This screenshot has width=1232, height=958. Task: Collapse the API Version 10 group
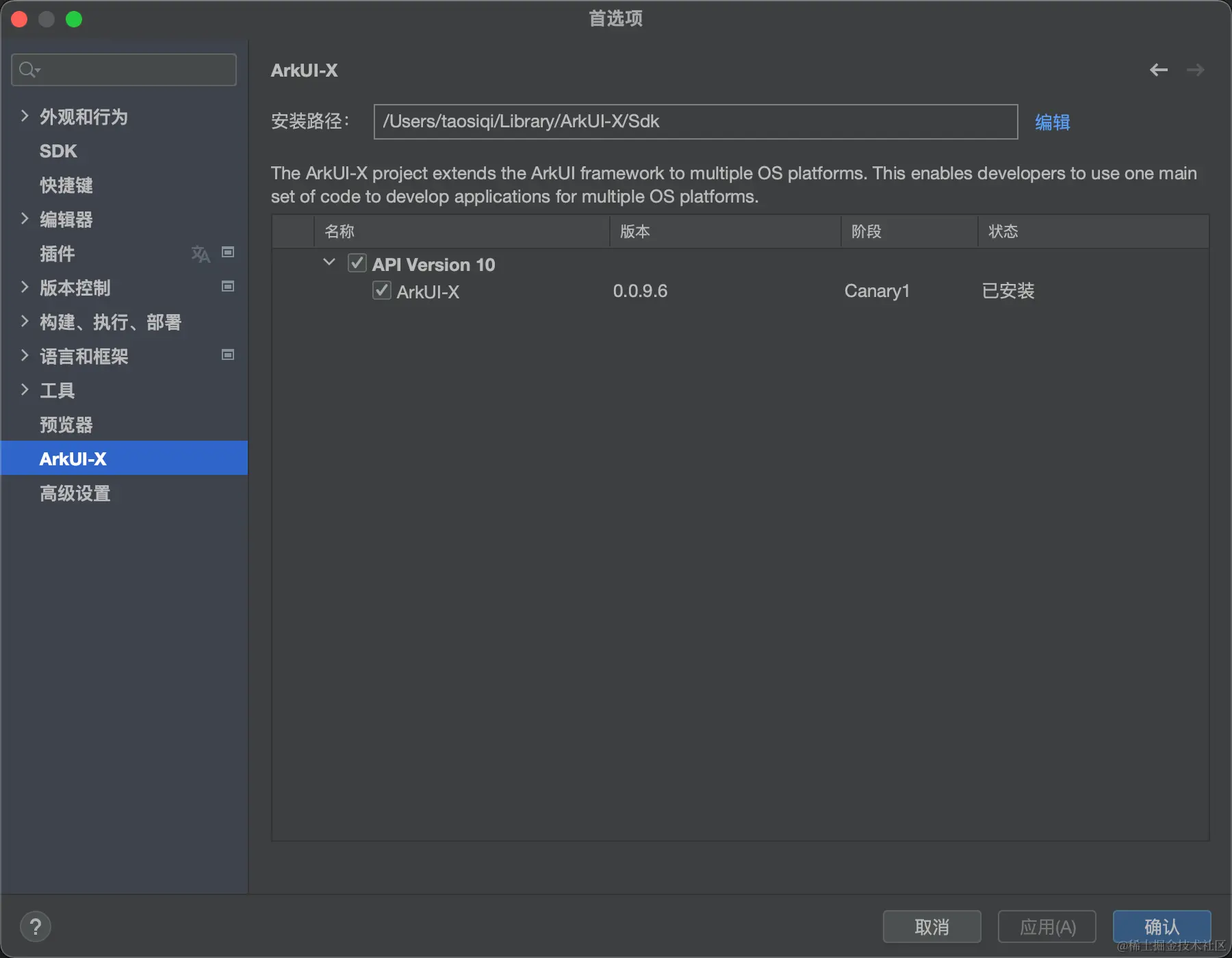point(329,262)
